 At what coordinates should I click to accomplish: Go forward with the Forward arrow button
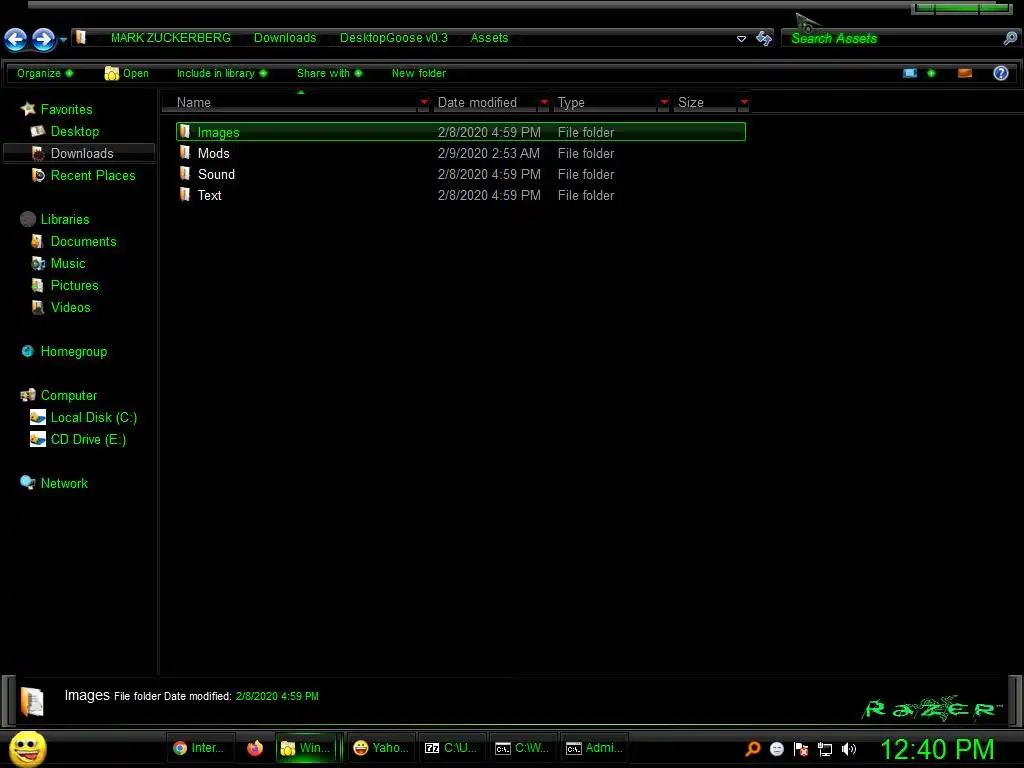coord(44,40)
